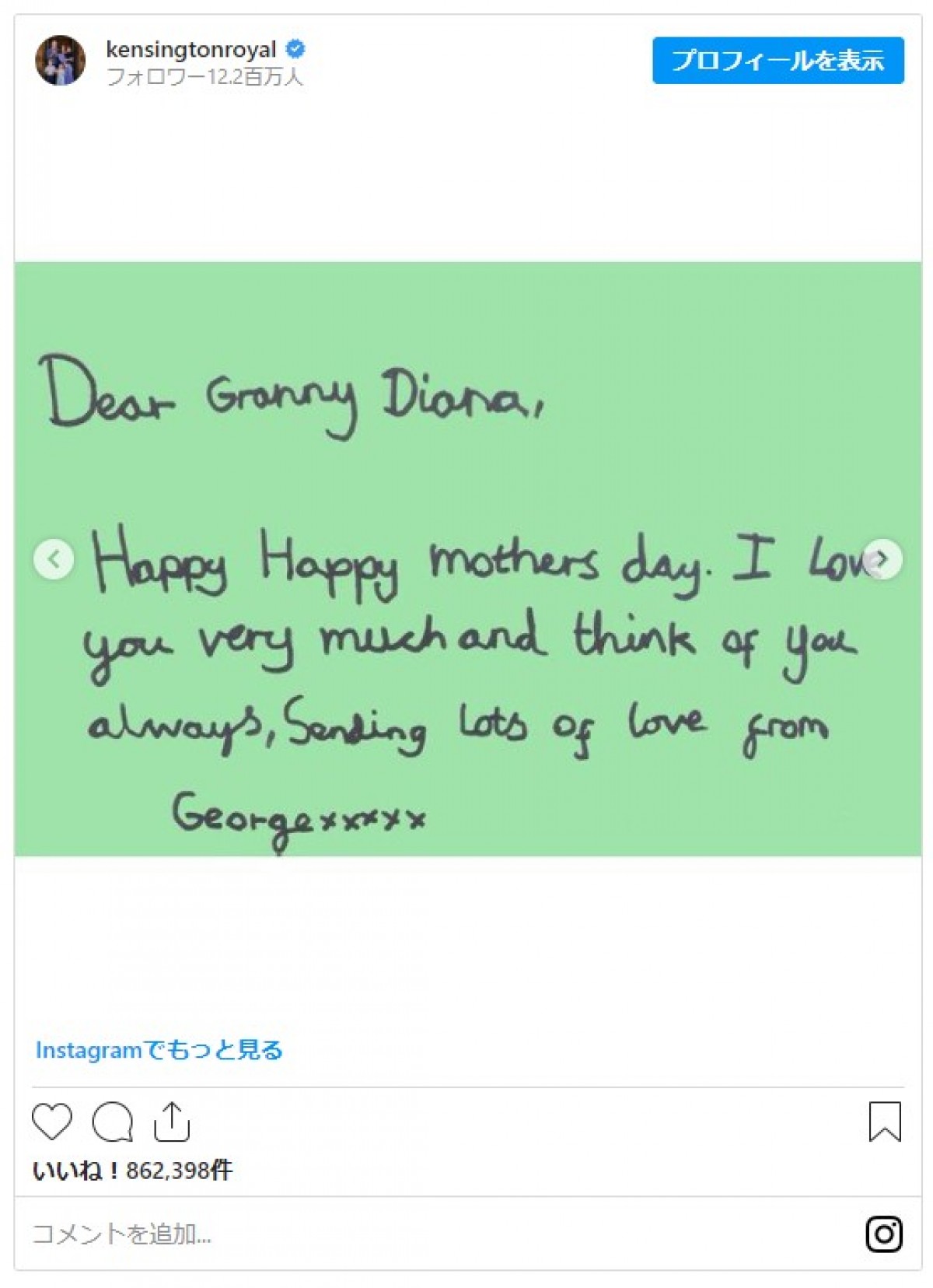Click the blue verified badge

click(x=295, y=49)
